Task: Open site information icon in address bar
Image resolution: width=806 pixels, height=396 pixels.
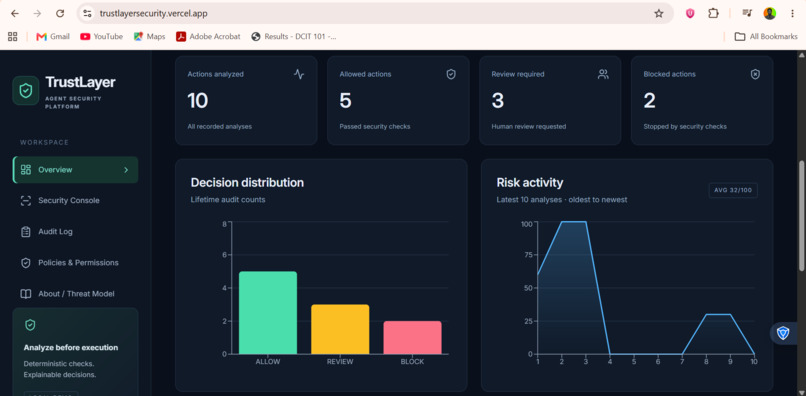Action: point(87,14)
